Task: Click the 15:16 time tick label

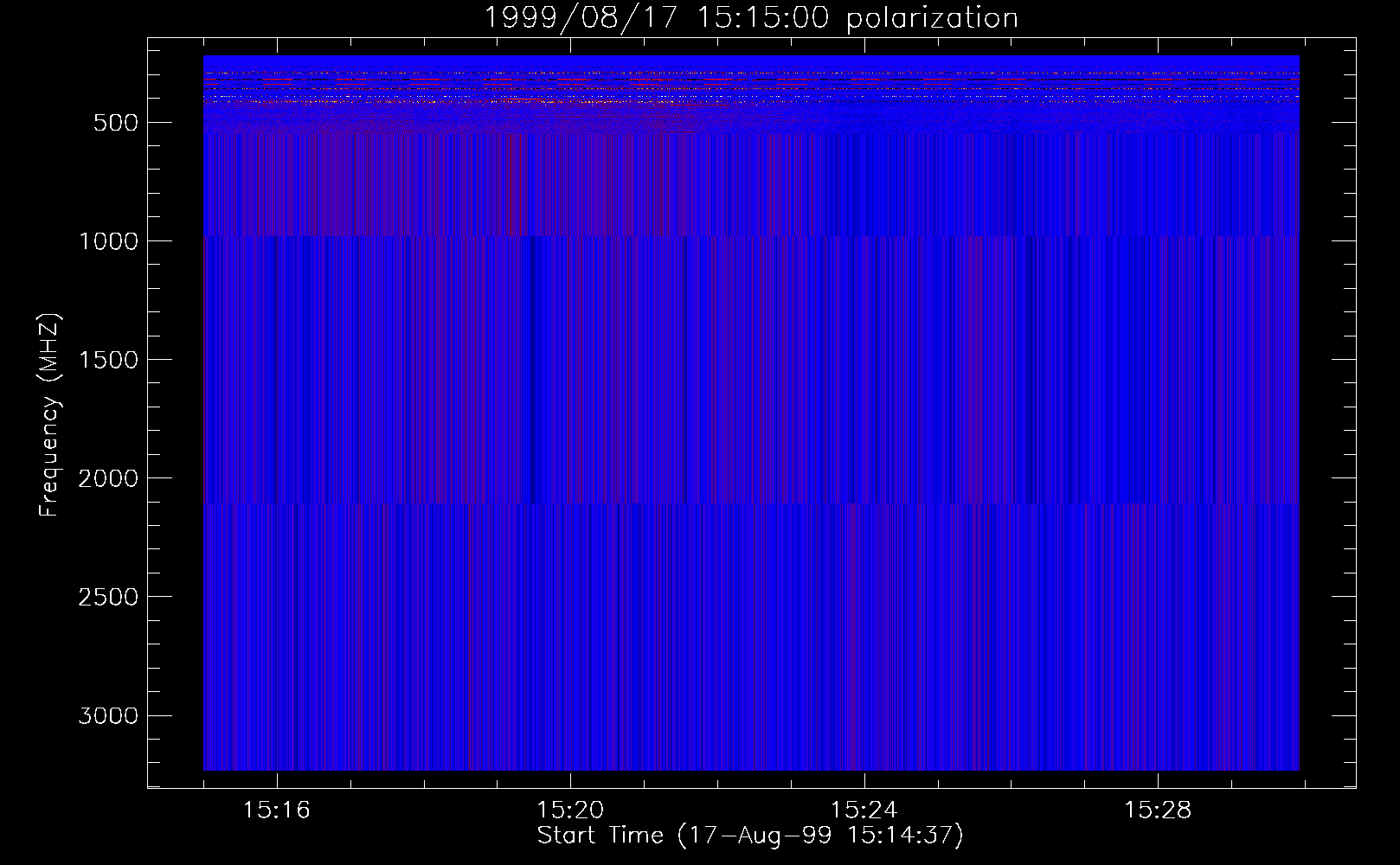Action: click(276, 811)
